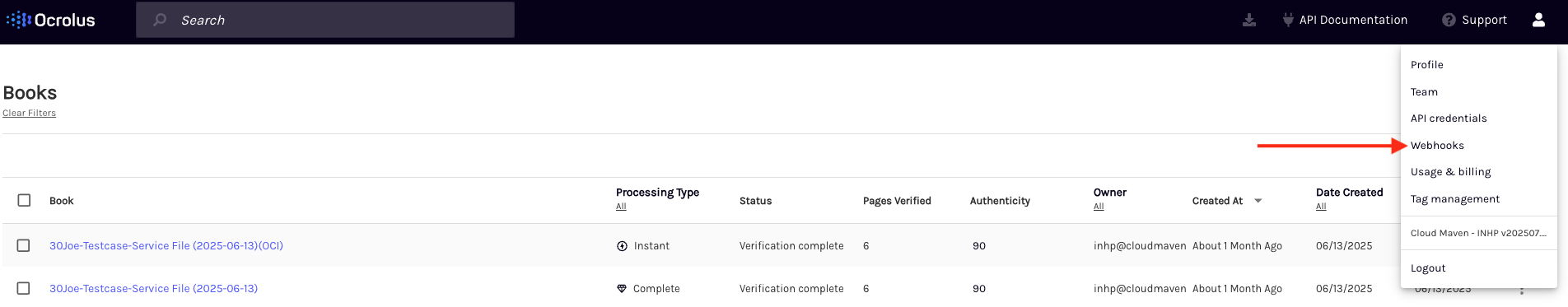Choose Team in the account menu
This screenshot has height=307, width=1568.
tap(1424, 92)
